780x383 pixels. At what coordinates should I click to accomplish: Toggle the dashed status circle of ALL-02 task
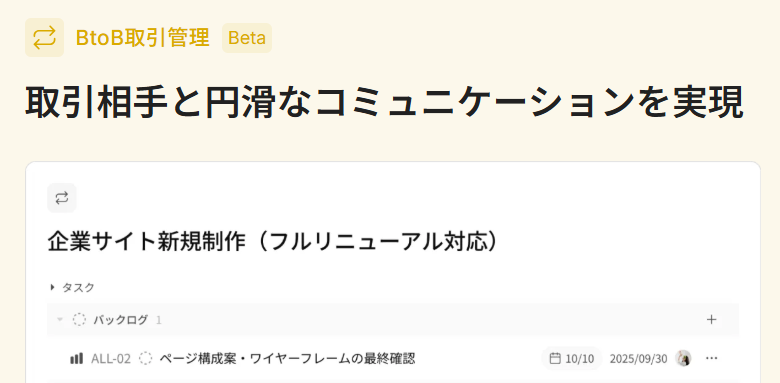[145, 359]
